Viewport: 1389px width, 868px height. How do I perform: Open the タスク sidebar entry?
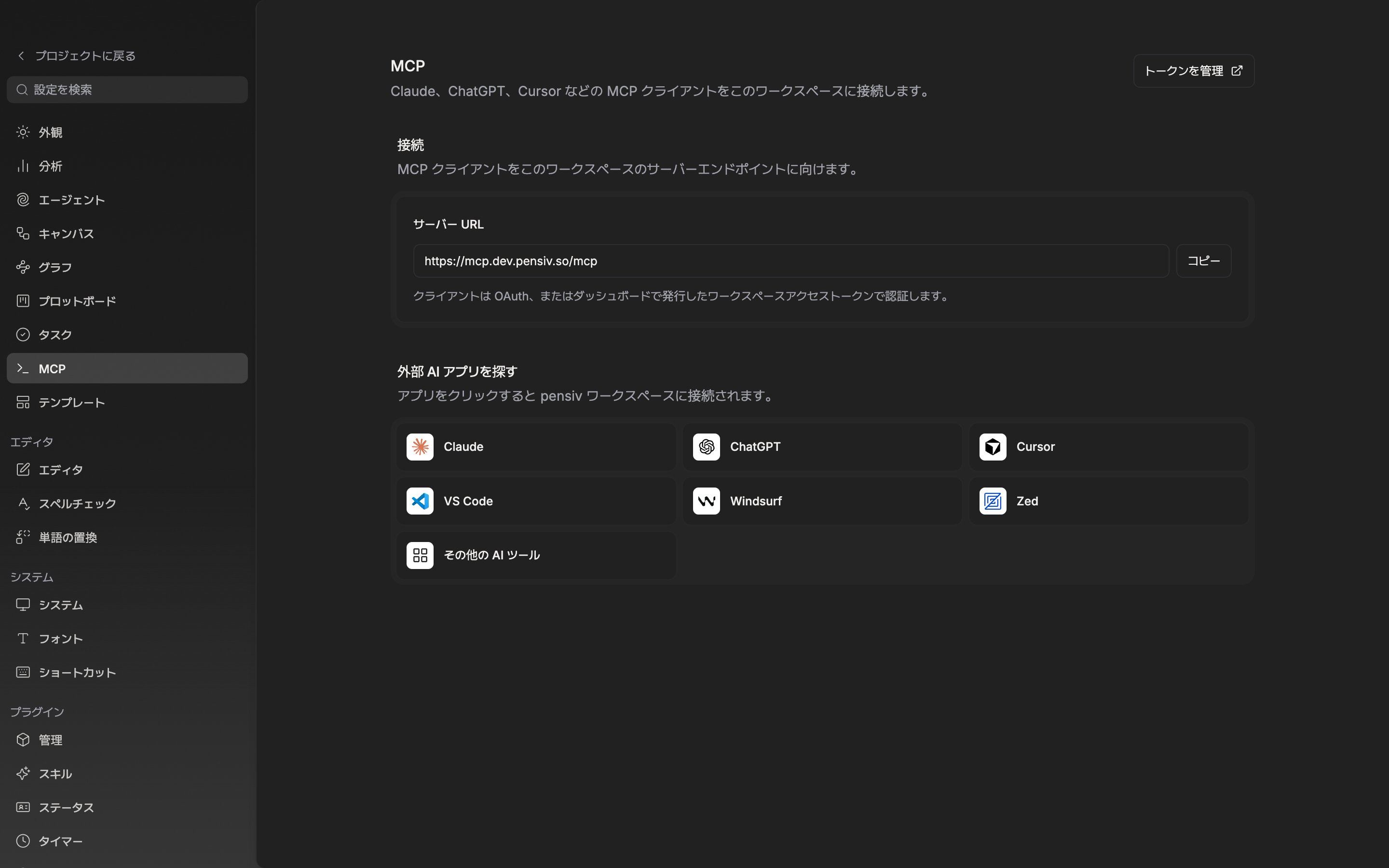[x=127, y=335]
